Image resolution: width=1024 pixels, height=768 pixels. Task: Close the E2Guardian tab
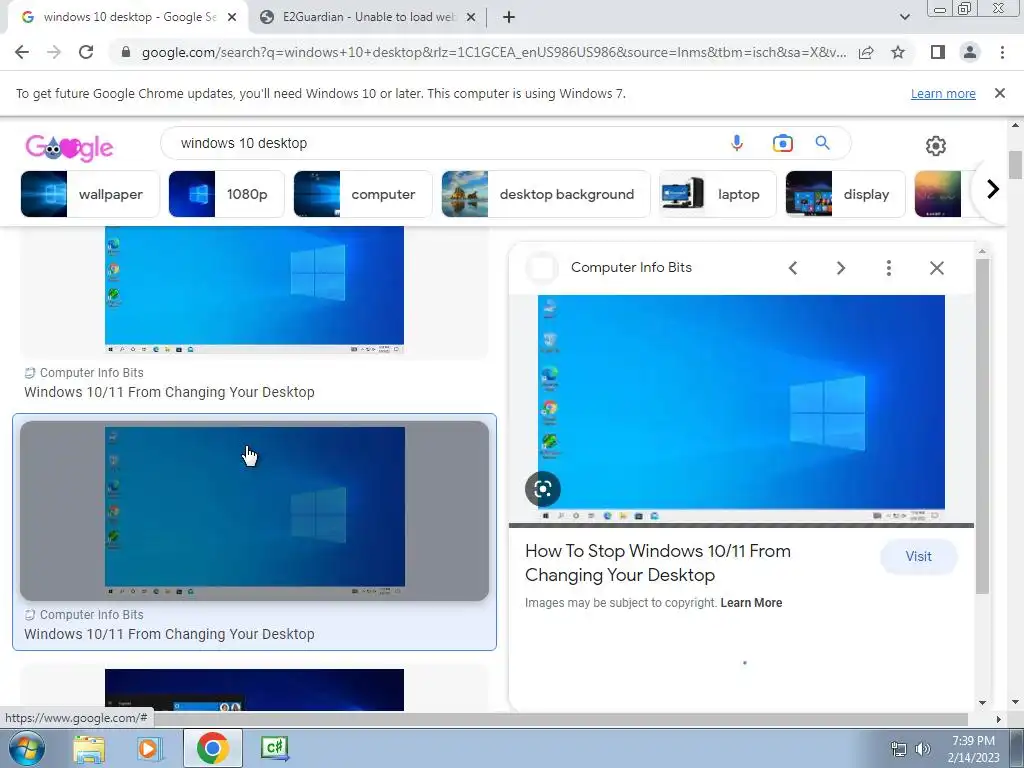471,17
